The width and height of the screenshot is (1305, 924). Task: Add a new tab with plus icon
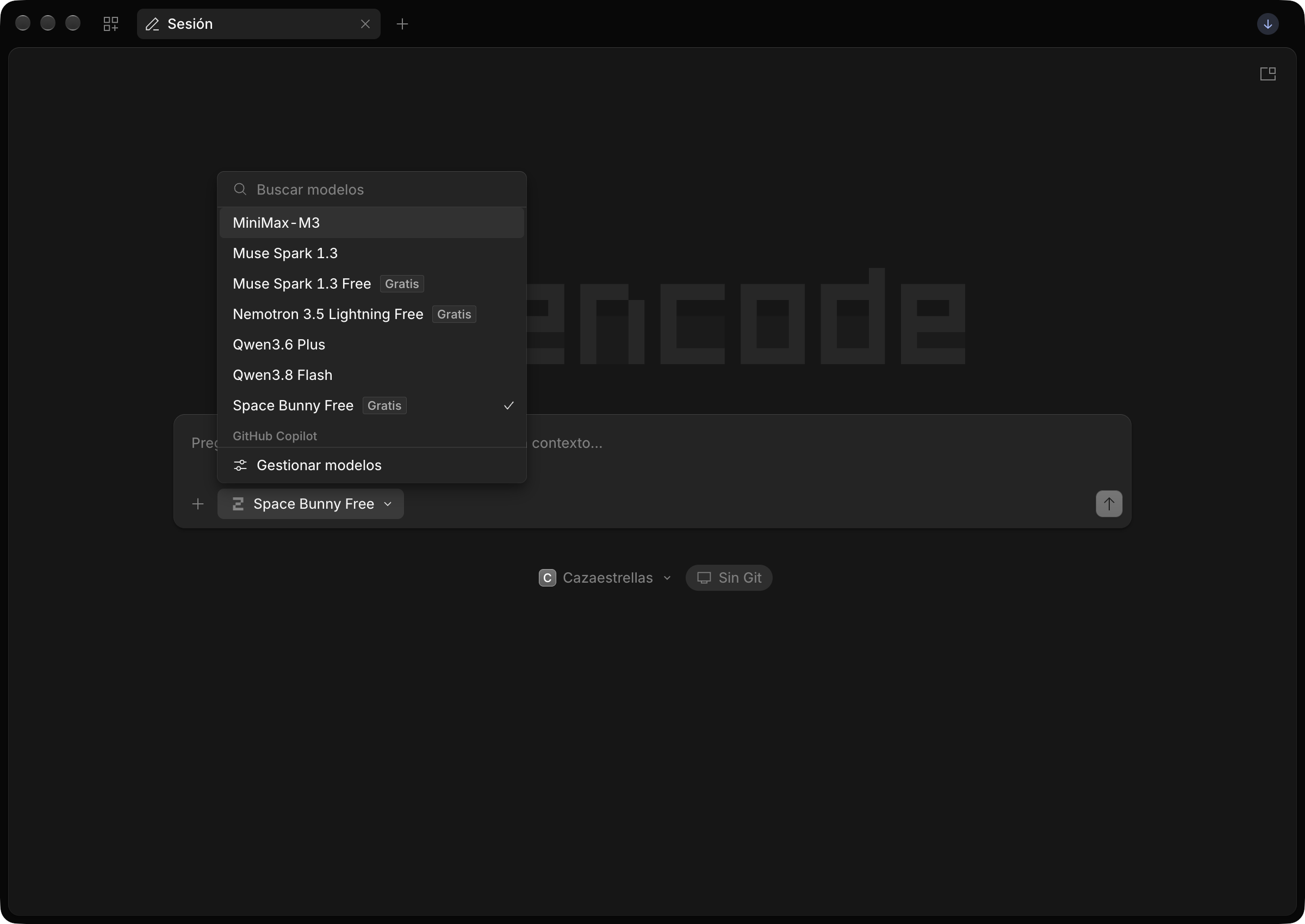[x=402, y=24]
